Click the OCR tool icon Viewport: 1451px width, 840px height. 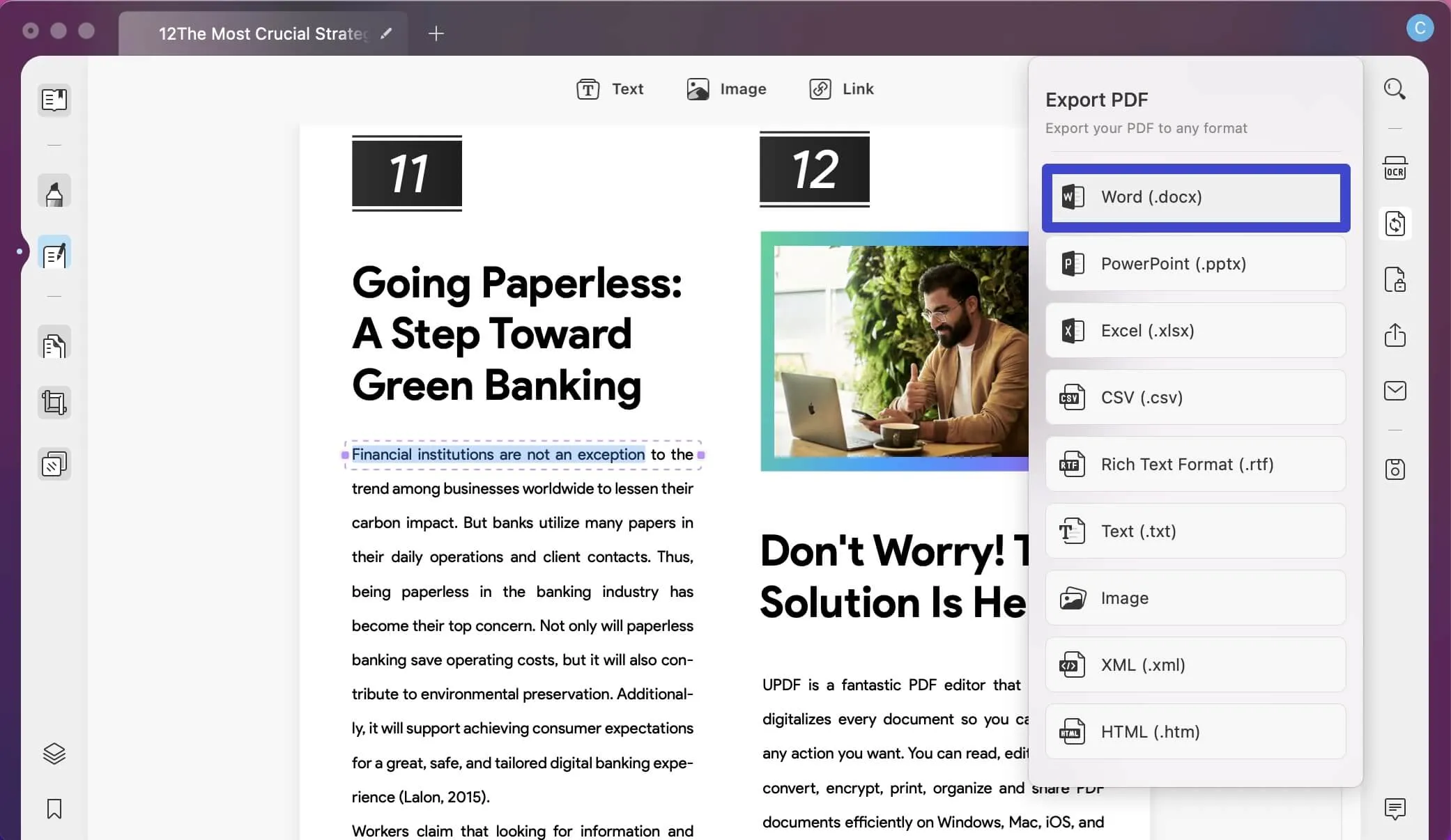click(x=1395, y=167)
